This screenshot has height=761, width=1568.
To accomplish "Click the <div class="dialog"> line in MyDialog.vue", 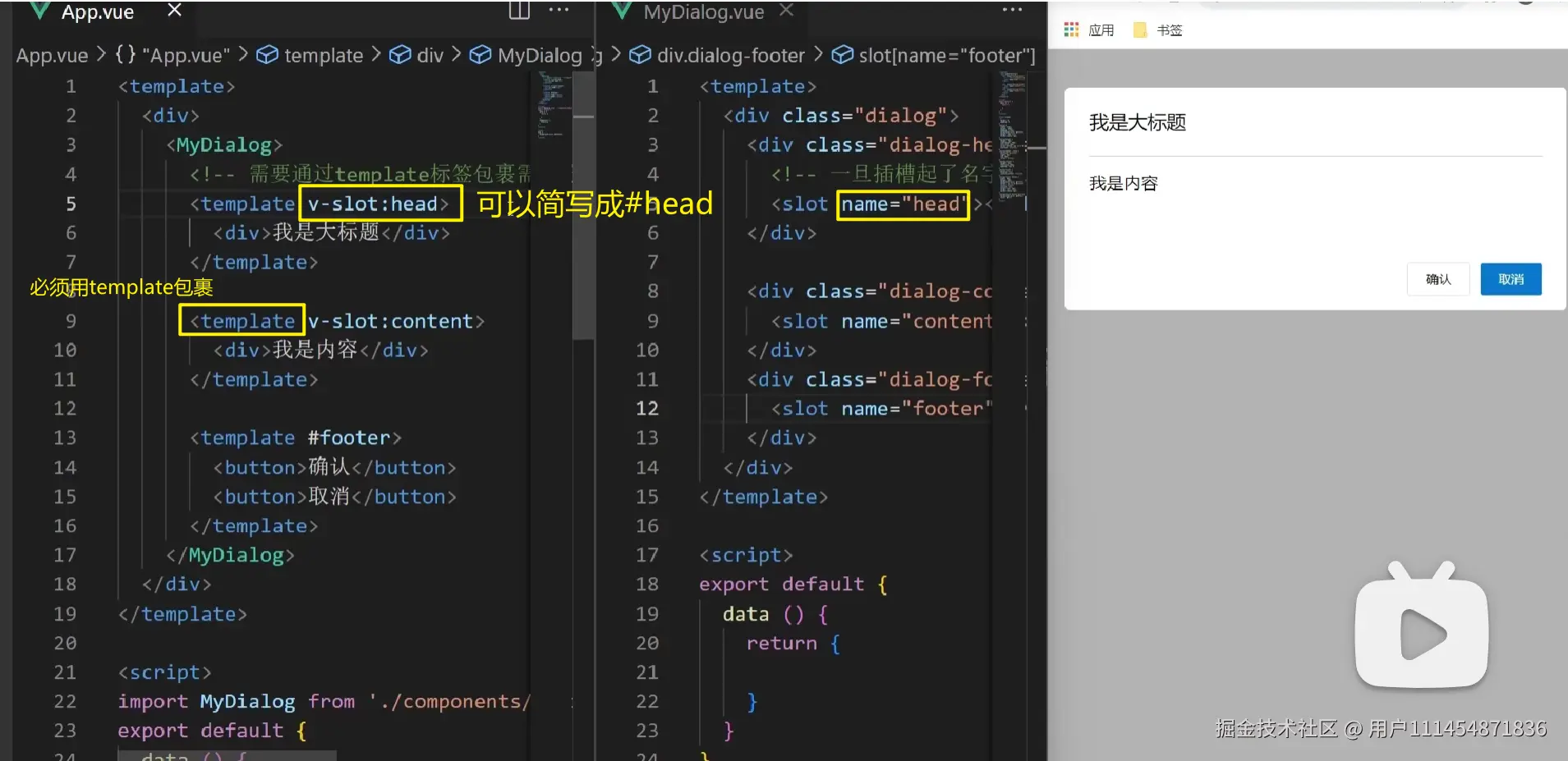I will tap(841, 116).
